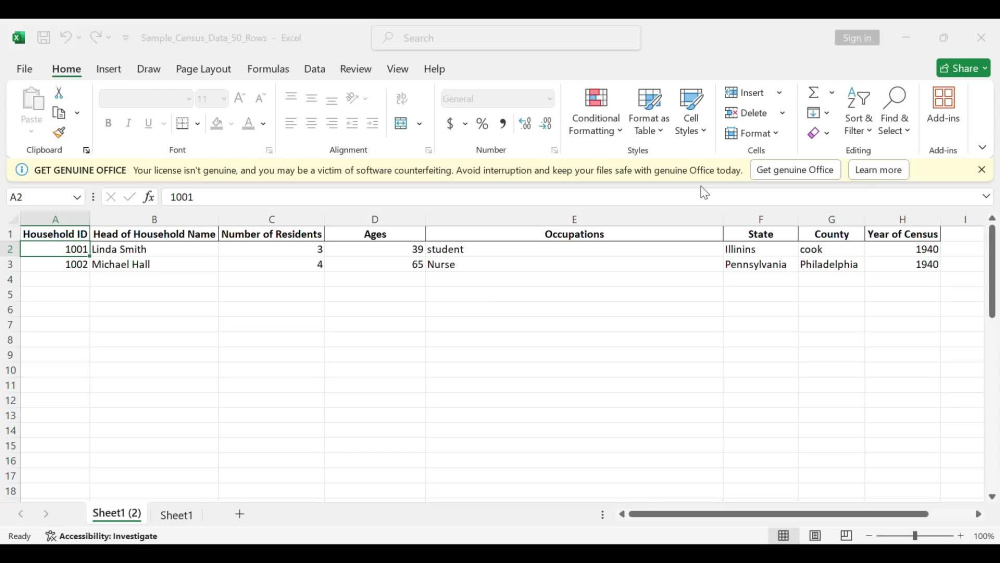Click the Merge & Center icon
Screen dimensions: 1000x563
tap(401, 123)
